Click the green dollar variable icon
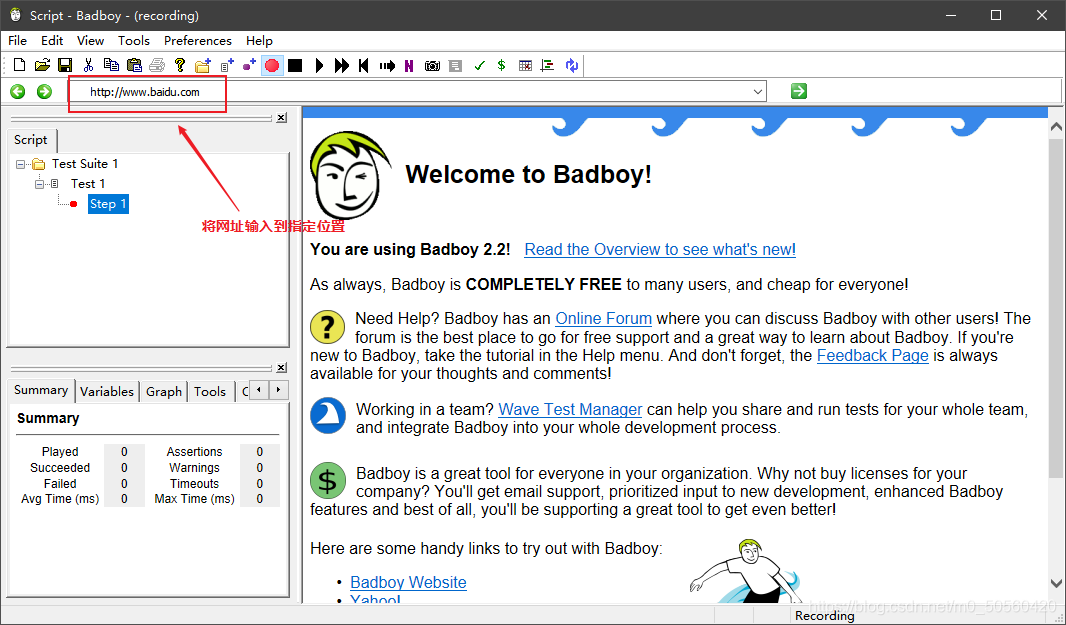 tap(501, 65)
